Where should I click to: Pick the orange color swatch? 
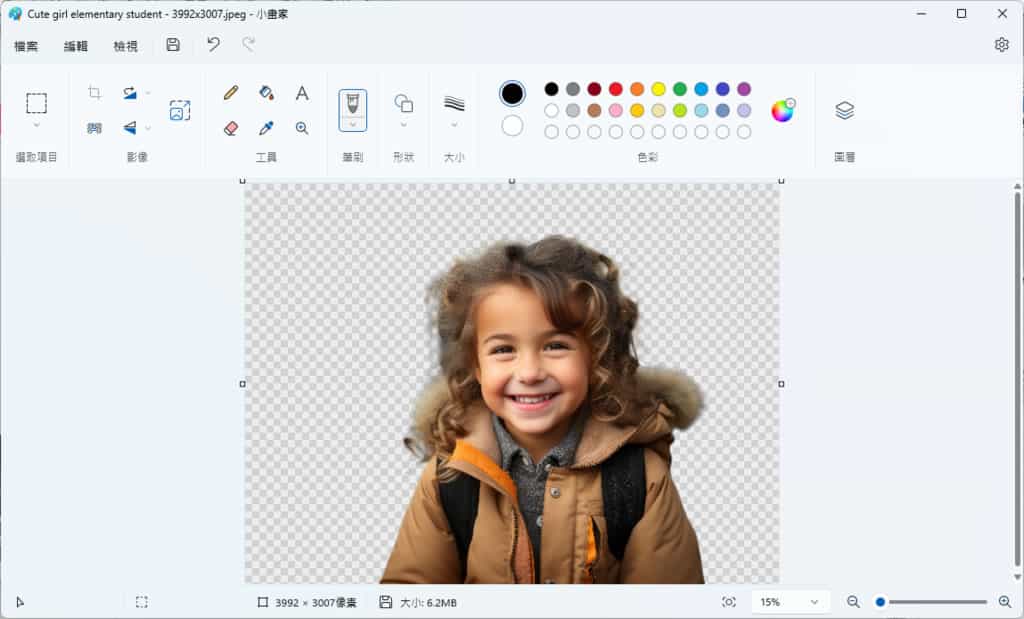[637, 89]
